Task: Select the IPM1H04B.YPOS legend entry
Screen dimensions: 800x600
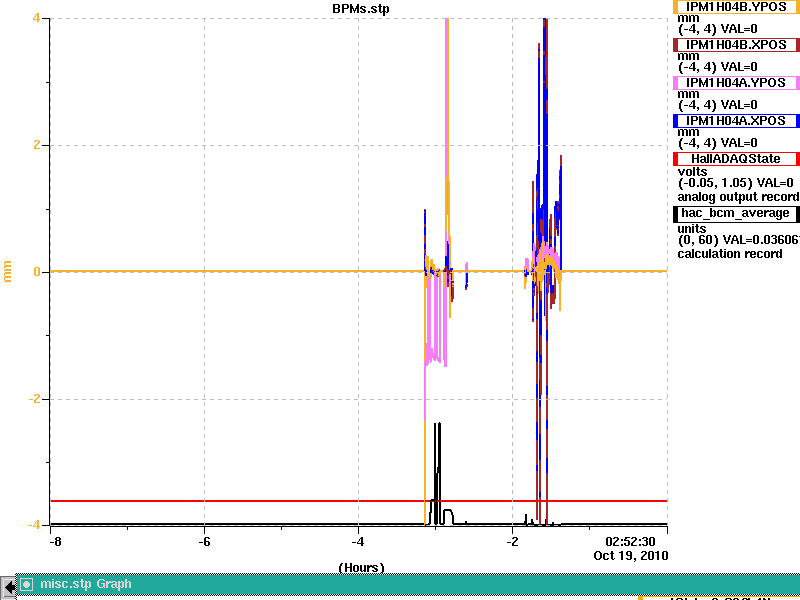Action: tap(736, 7)
